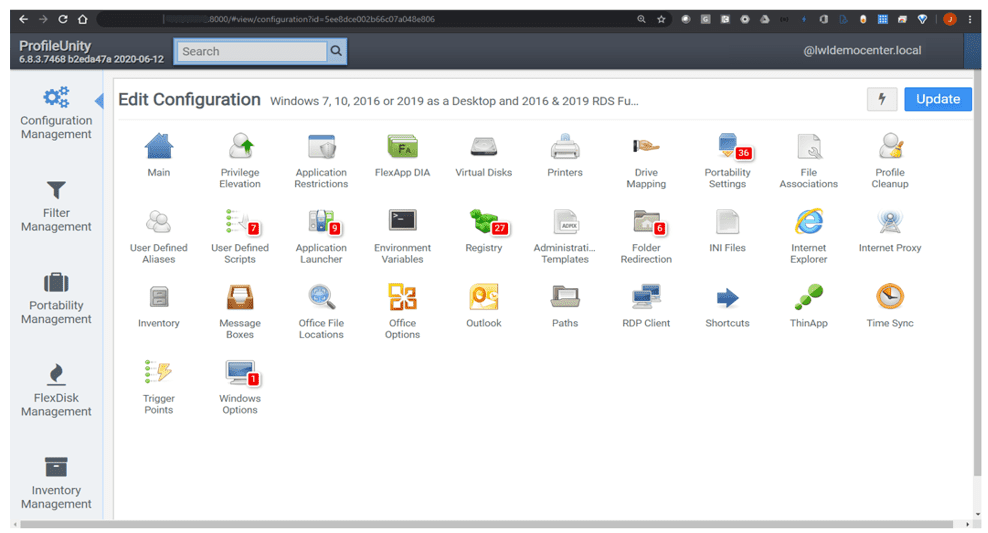The height and width of the screenshot is (533, 988).
Task: Open the Time Sync icon
Action: coord(889,297)
